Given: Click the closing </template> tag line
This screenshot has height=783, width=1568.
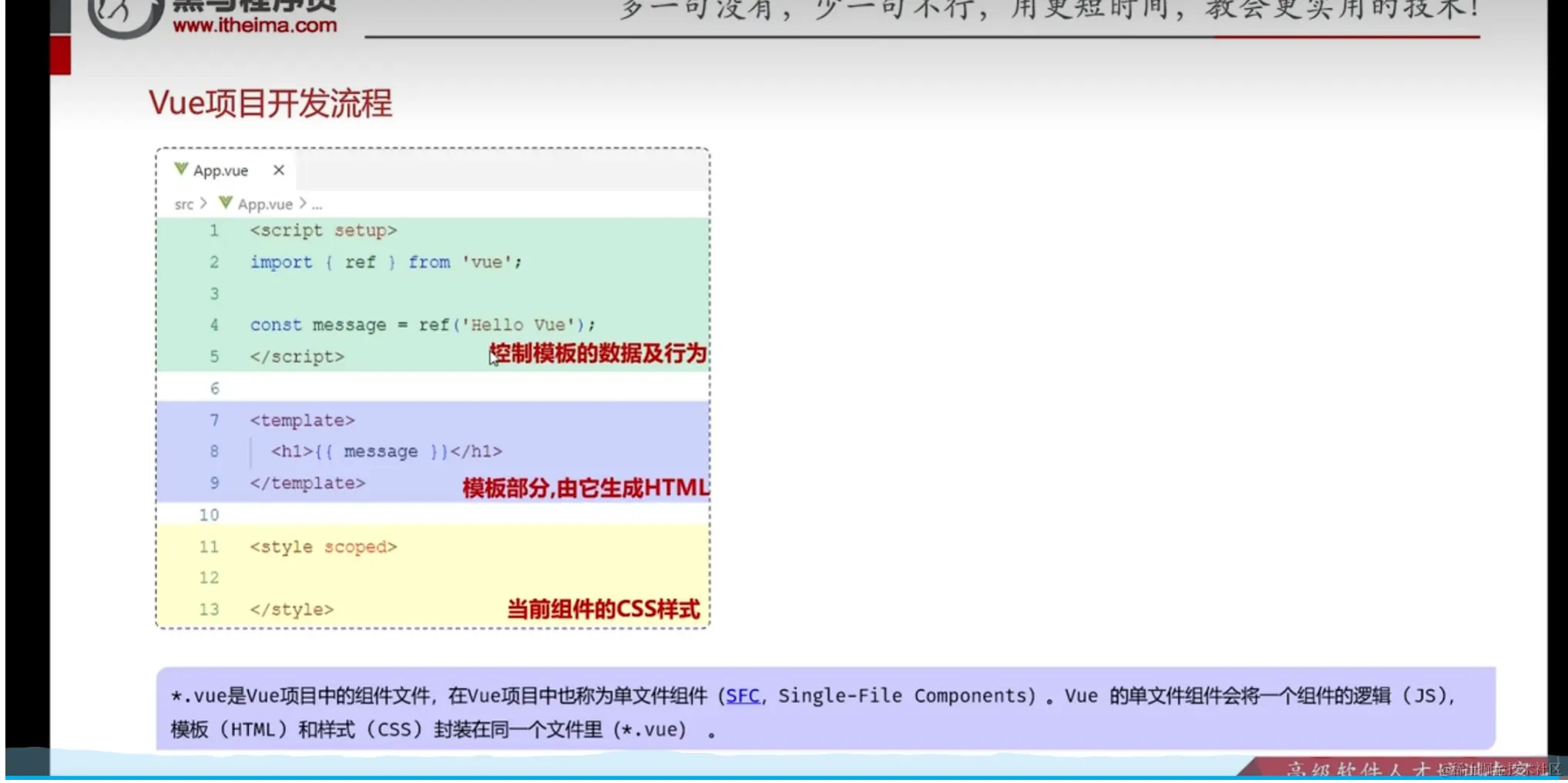Looking at the screenshot, I should (x=307, y=483).
